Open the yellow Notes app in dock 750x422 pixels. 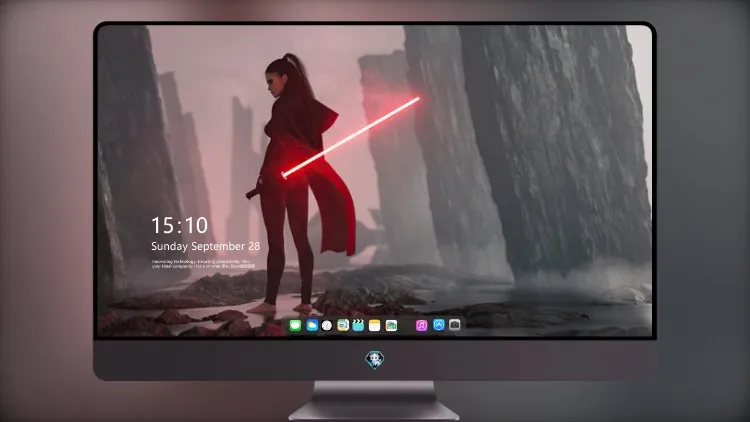[375, 326]
